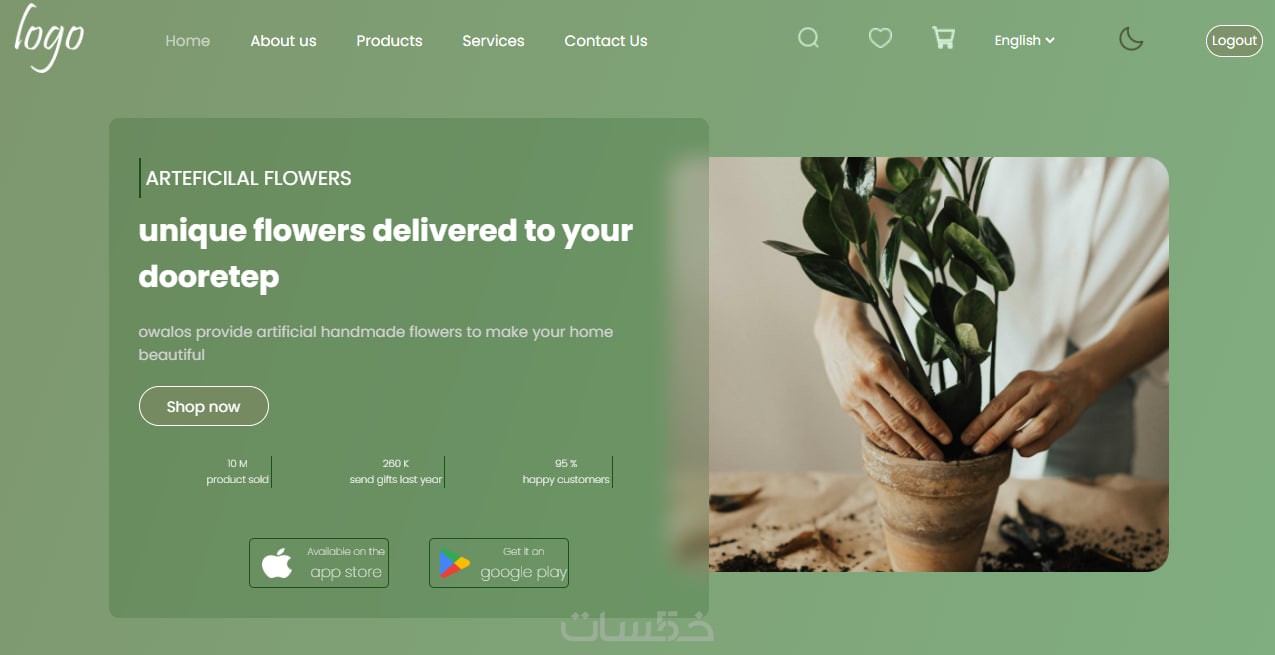The height and width of the screenshot is (655, 1275).
Task: Click the Apple logo on app store badge
Action: pyautogui.click(x=277, y=563)
